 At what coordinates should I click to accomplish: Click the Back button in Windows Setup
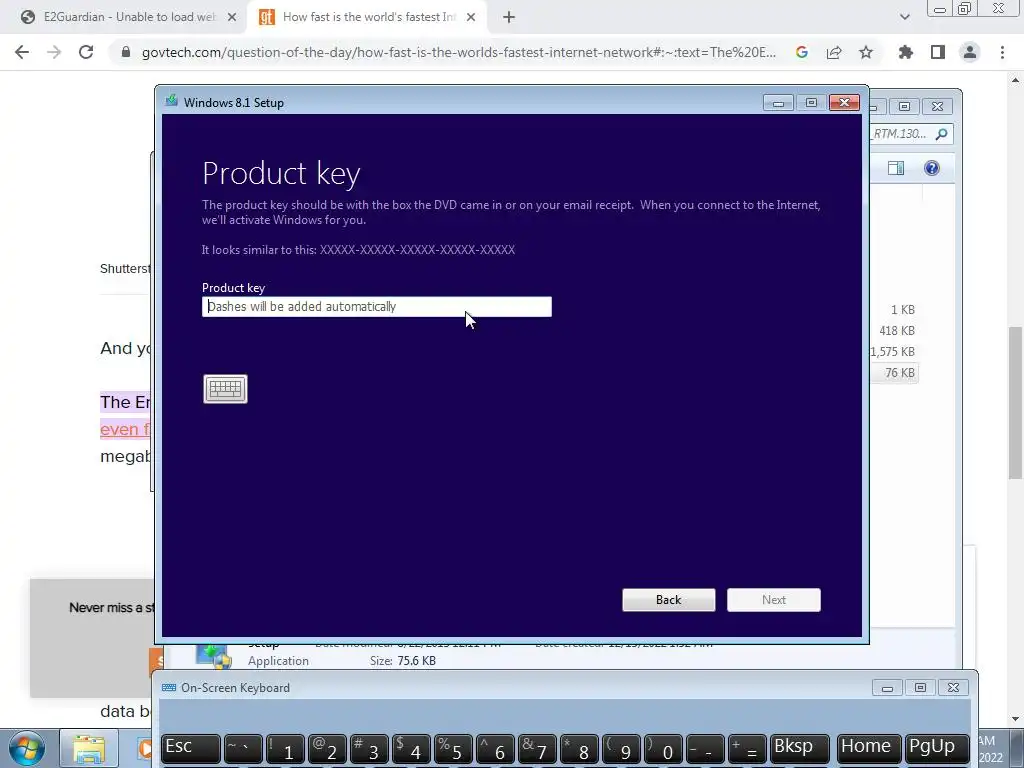(x=669, y=600)
